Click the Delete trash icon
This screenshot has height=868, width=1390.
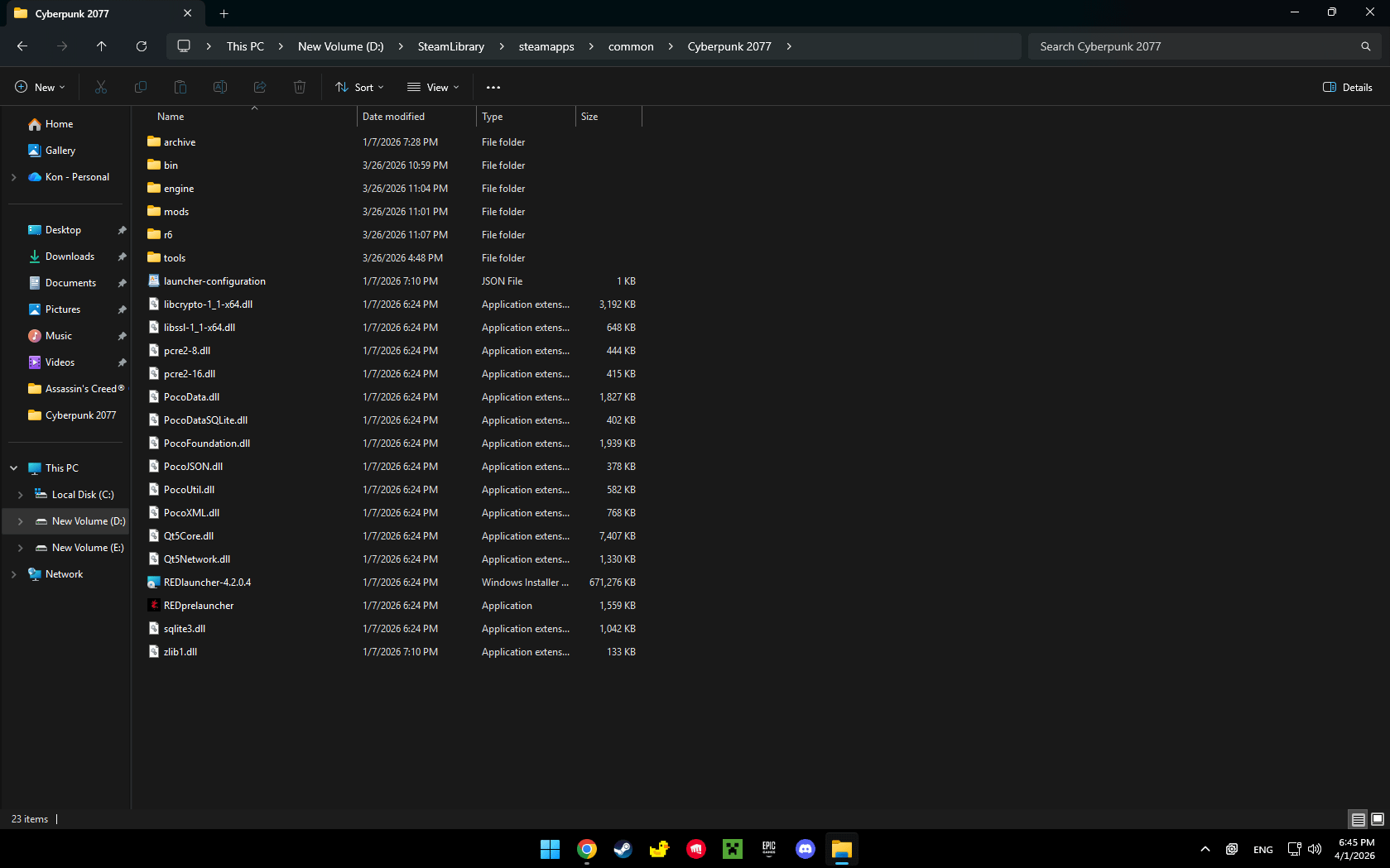(x=300, y=87)
